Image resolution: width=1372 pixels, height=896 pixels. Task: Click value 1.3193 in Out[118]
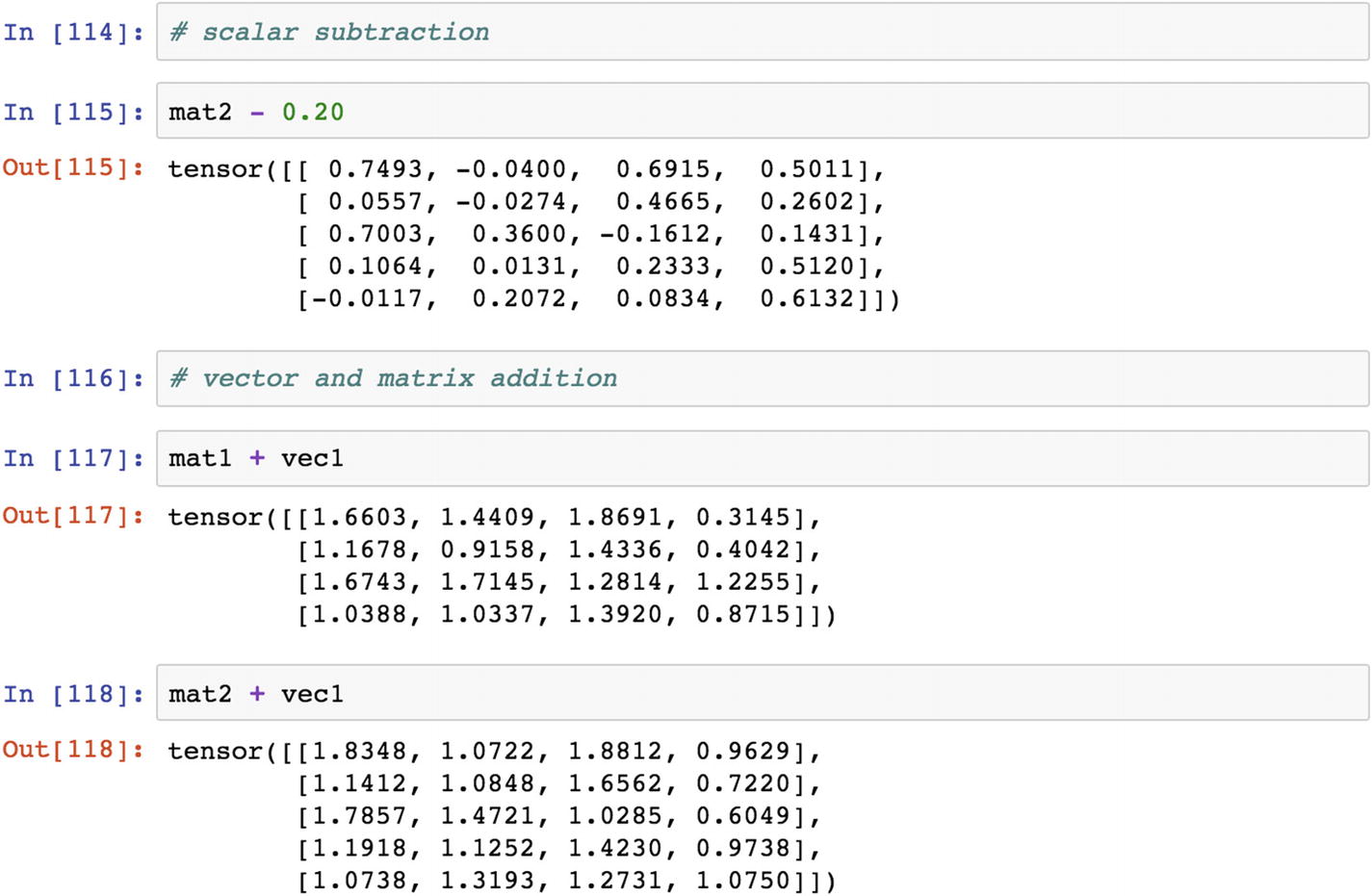tap(487, 881)
